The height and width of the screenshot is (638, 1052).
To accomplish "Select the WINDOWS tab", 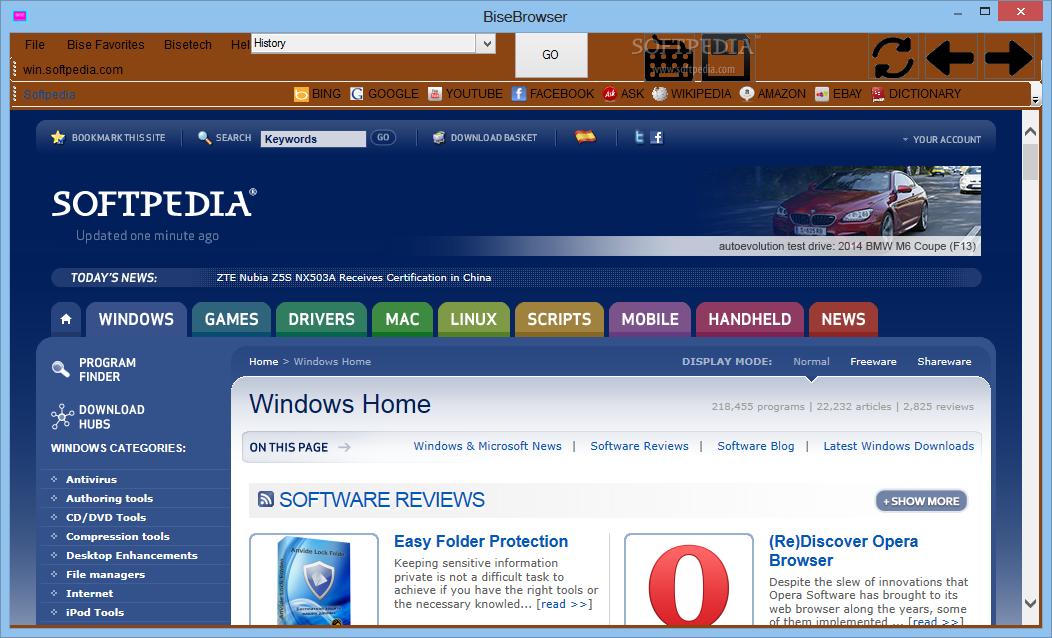I will tap(136, 319).
